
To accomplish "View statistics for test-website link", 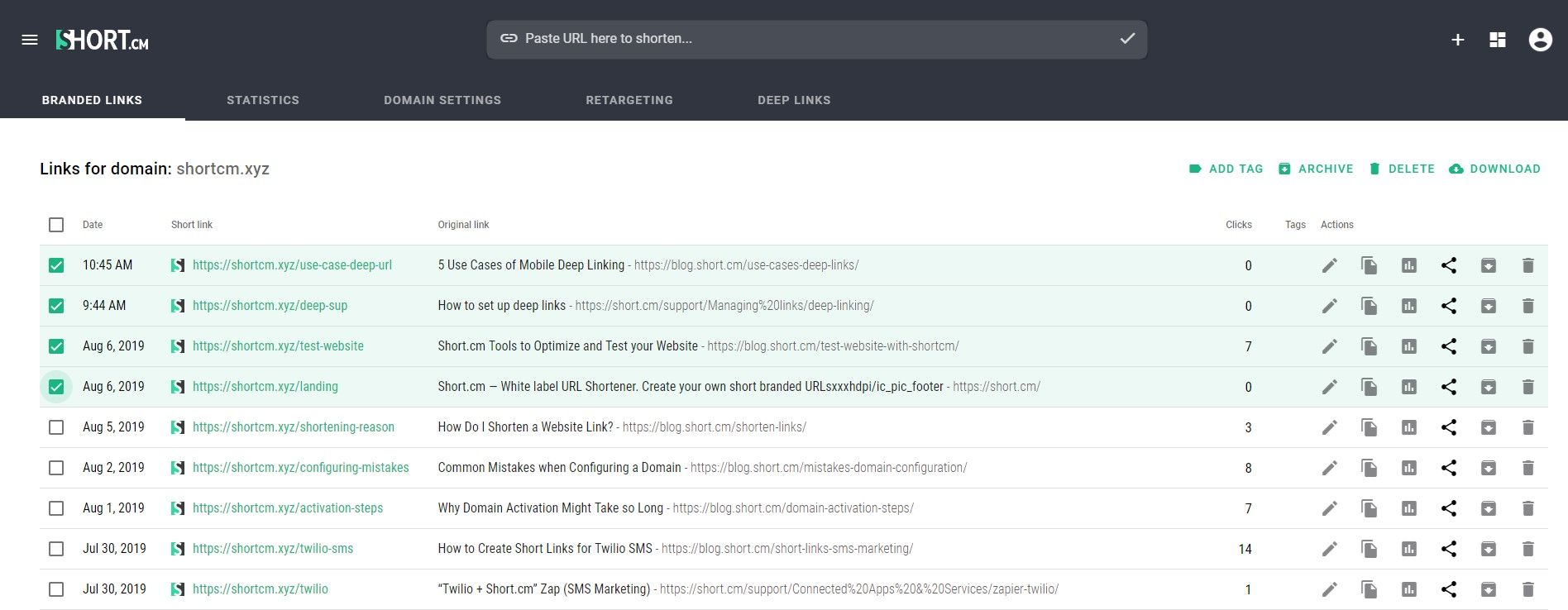I will (x=1409, y=346).
